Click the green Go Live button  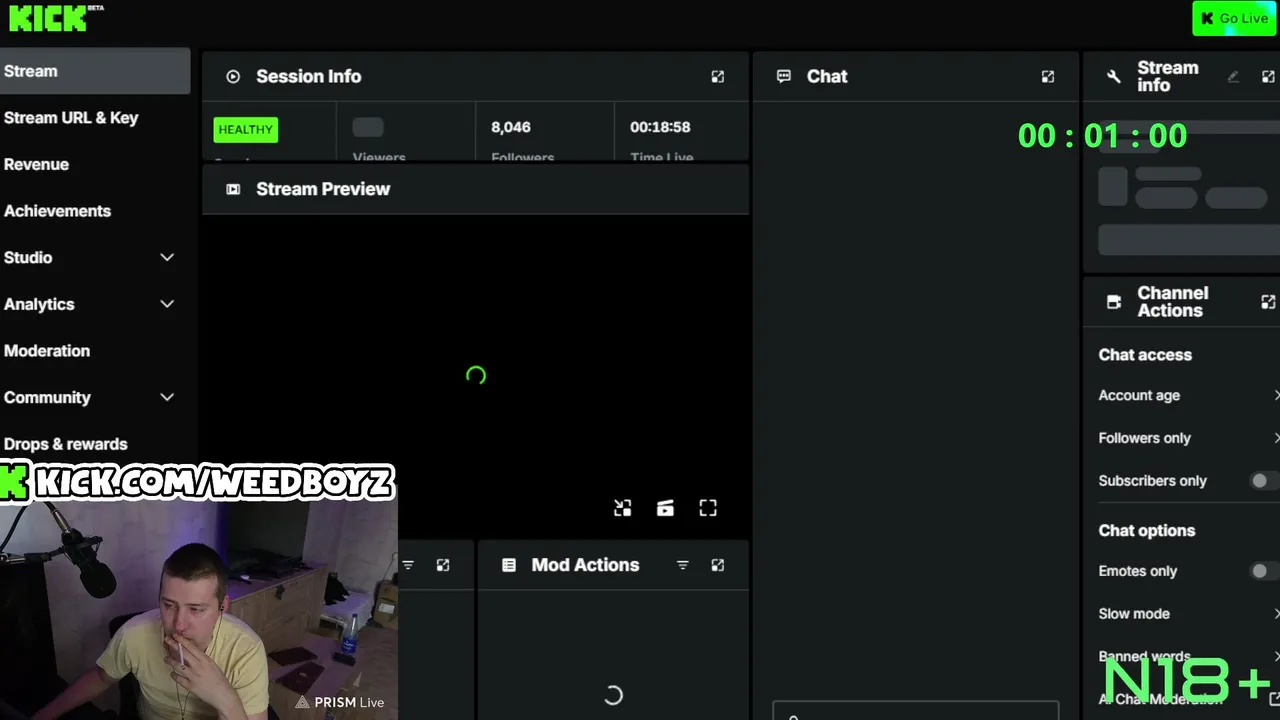point(1234,18)
